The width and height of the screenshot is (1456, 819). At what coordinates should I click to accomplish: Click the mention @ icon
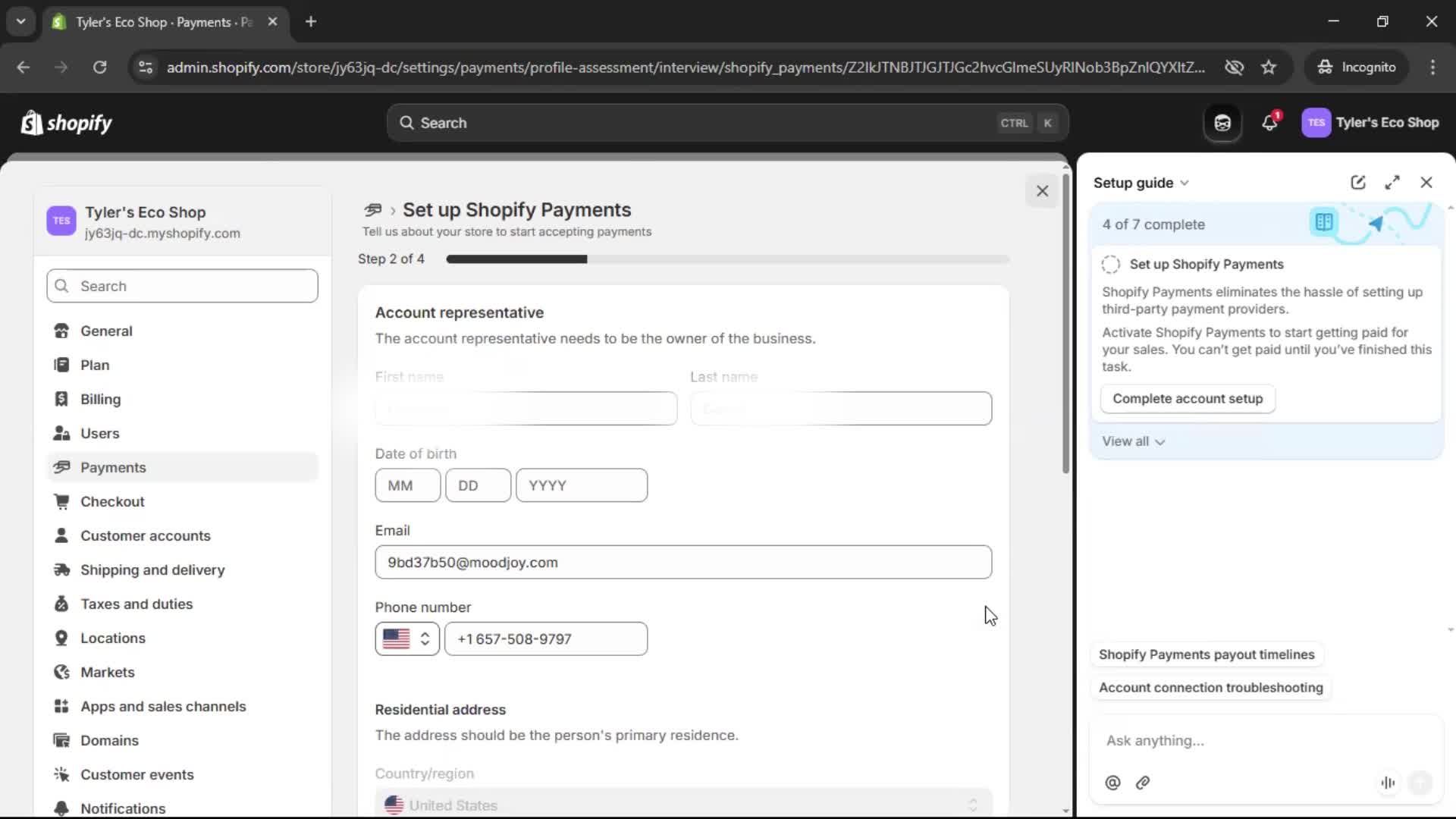1112,783
